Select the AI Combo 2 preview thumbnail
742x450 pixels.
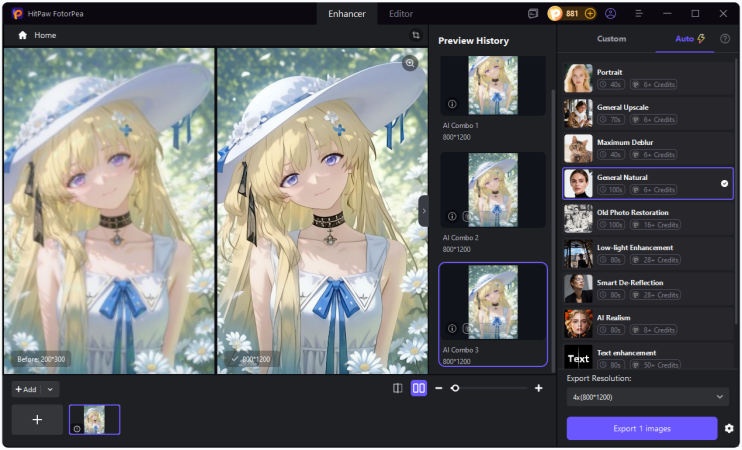click(493, 190)
